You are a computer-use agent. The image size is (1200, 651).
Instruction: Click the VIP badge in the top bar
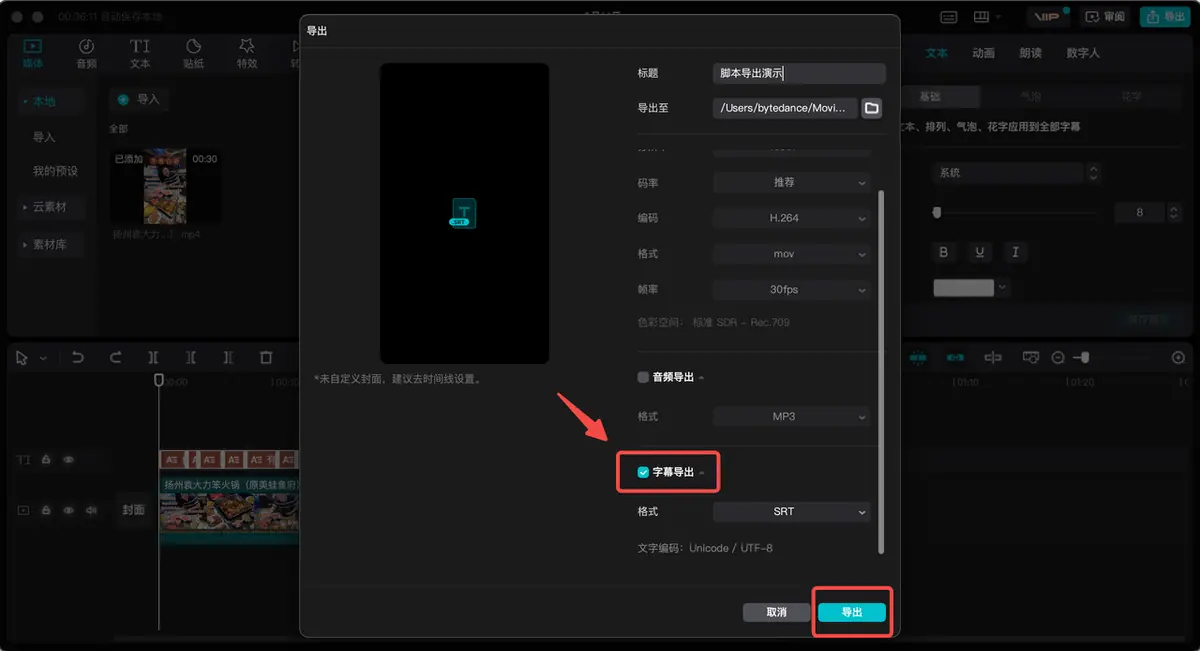[x=1047, y=17]
